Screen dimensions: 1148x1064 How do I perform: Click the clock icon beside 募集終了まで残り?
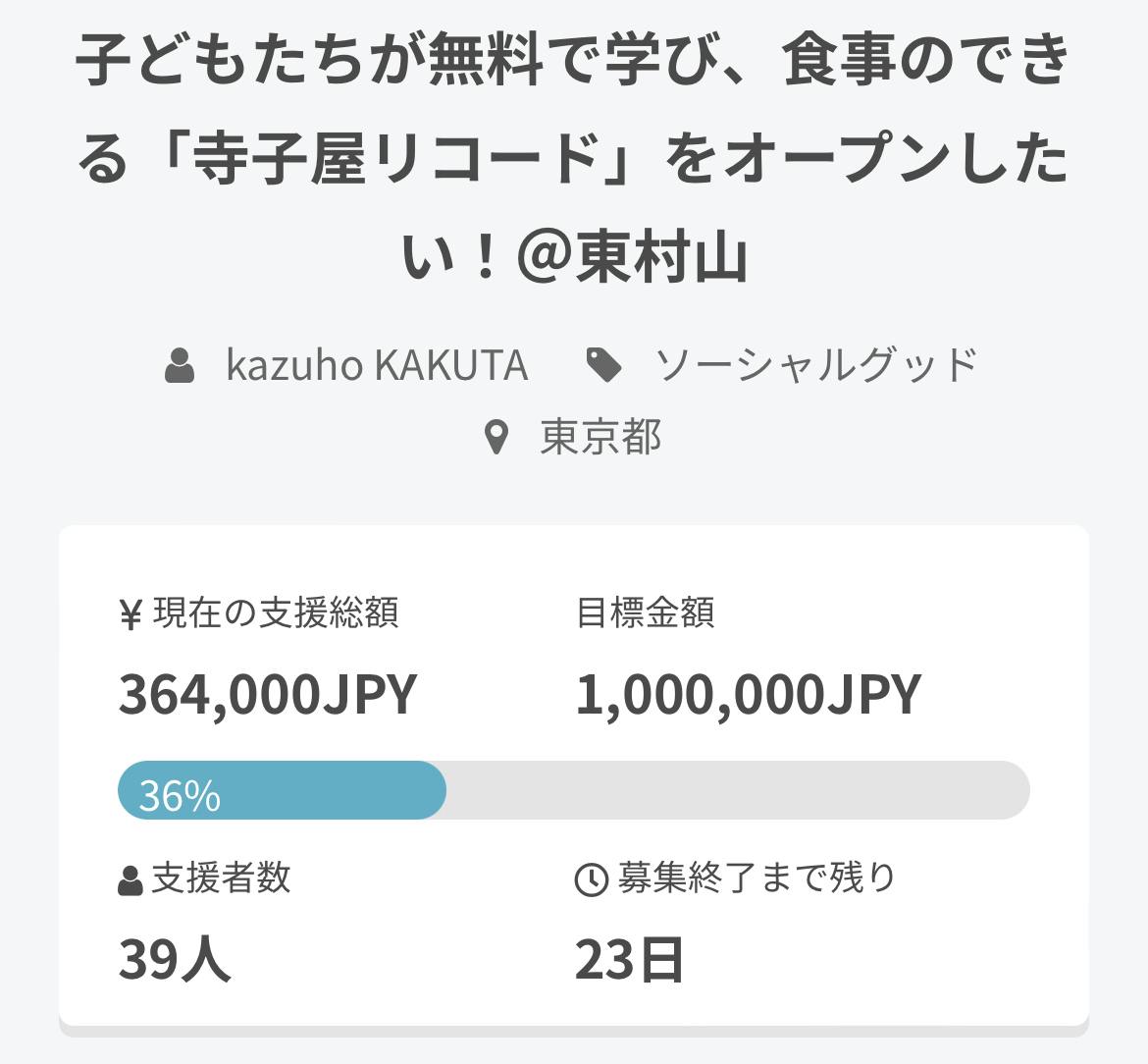point(591,880)
